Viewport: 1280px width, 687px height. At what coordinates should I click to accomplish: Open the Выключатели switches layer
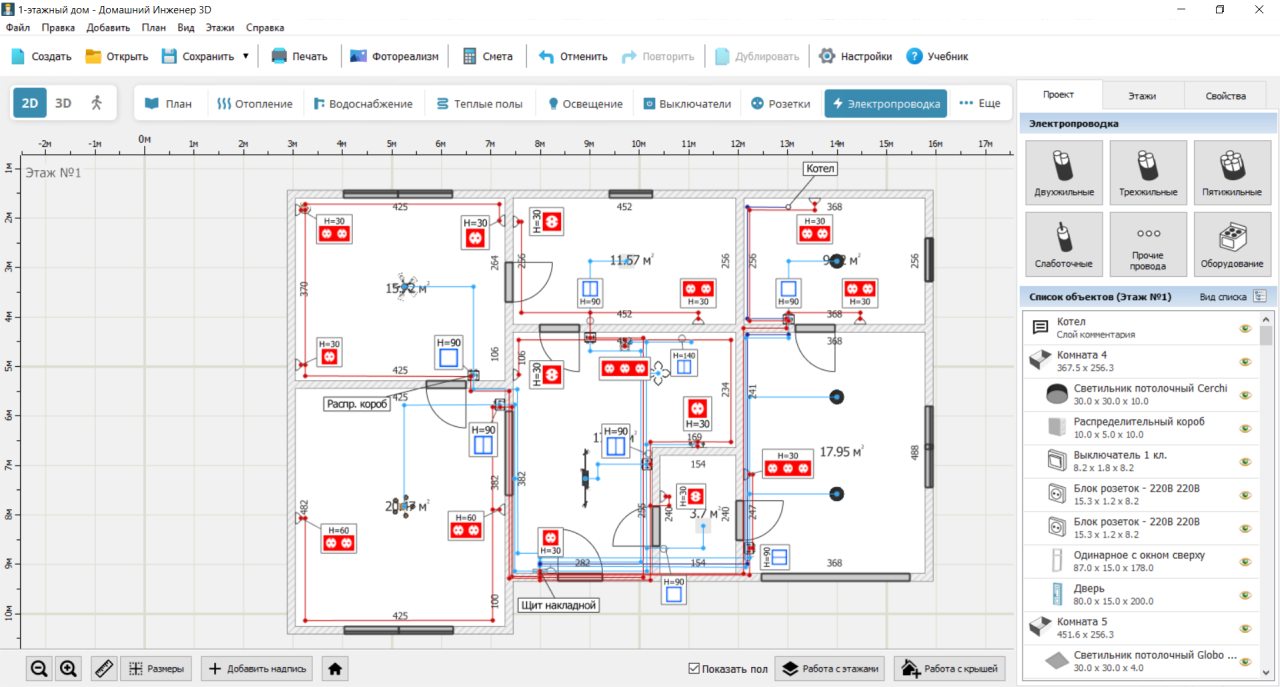pyautogui.click(x=688, y=103)
